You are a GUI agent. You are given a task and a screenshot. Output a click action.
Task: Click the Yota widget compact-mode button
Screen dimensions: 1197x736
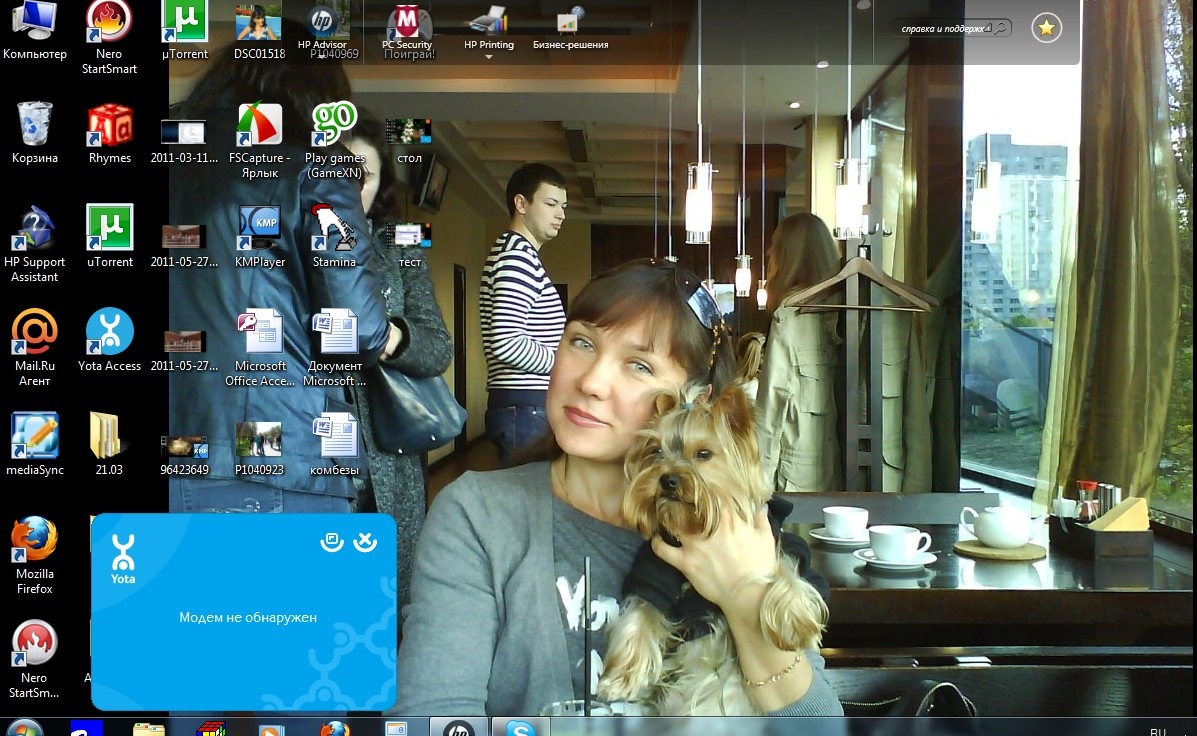click(x=331, y=541)
